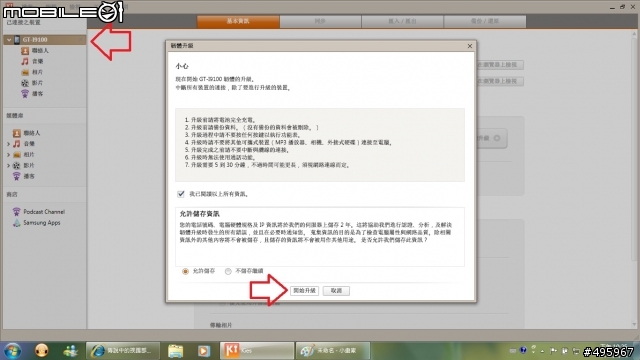
Task: Click the 允許儲存資訊 heading text
Action: tap(200, 213)
